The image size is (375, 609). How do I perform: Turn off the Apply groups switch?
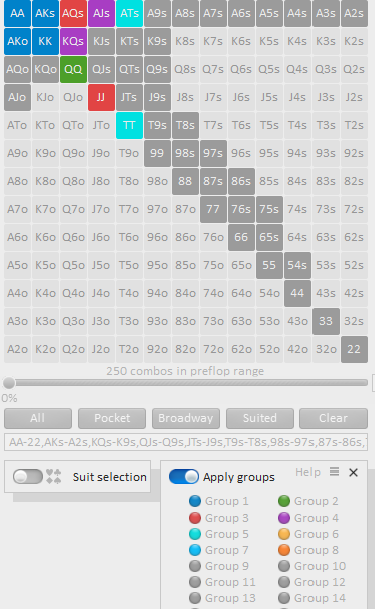[x=184, y=477]
